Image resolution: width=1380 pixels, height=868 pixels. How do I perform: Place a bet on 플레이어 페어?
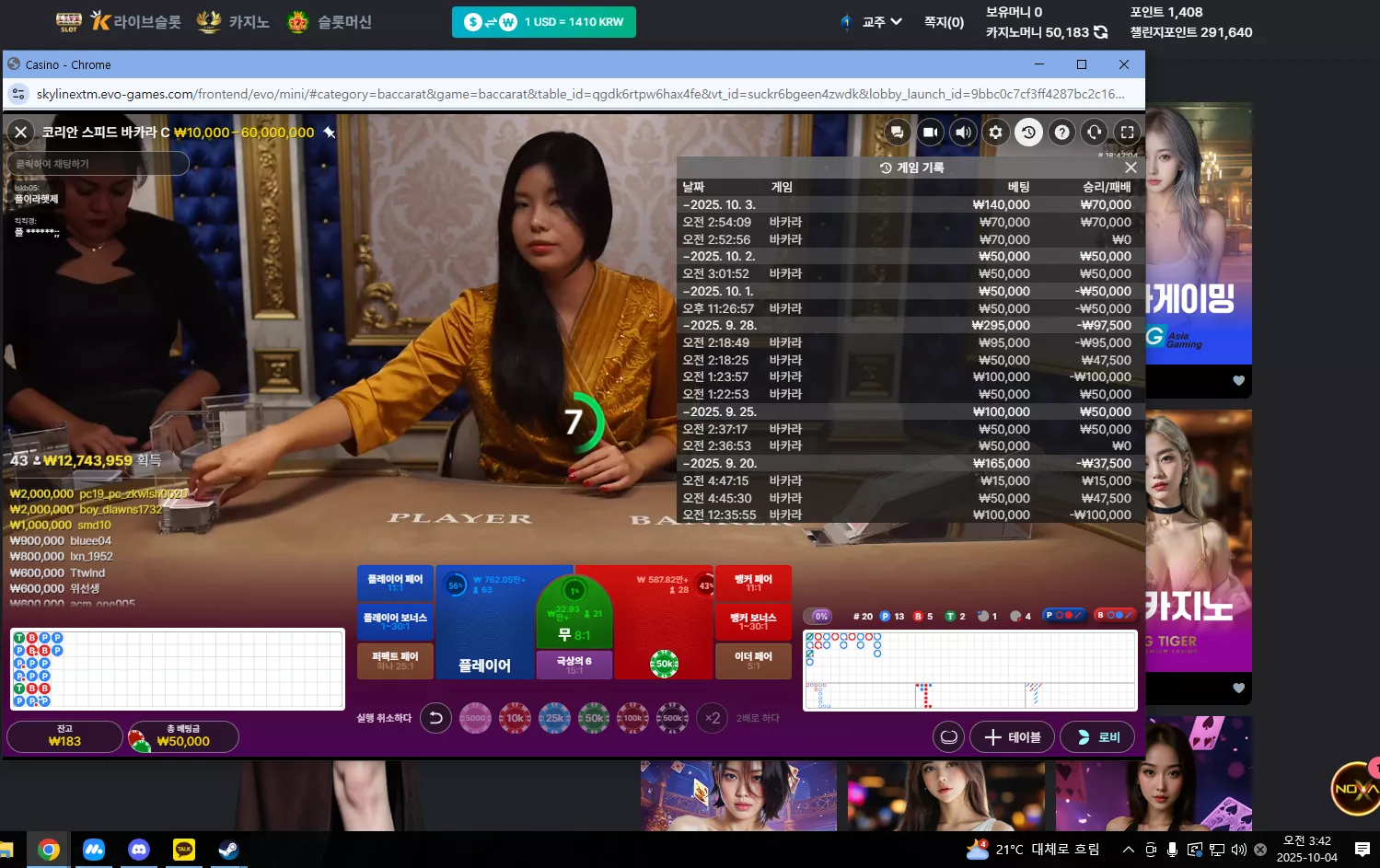pyautogui.click(x=395, y=583)
